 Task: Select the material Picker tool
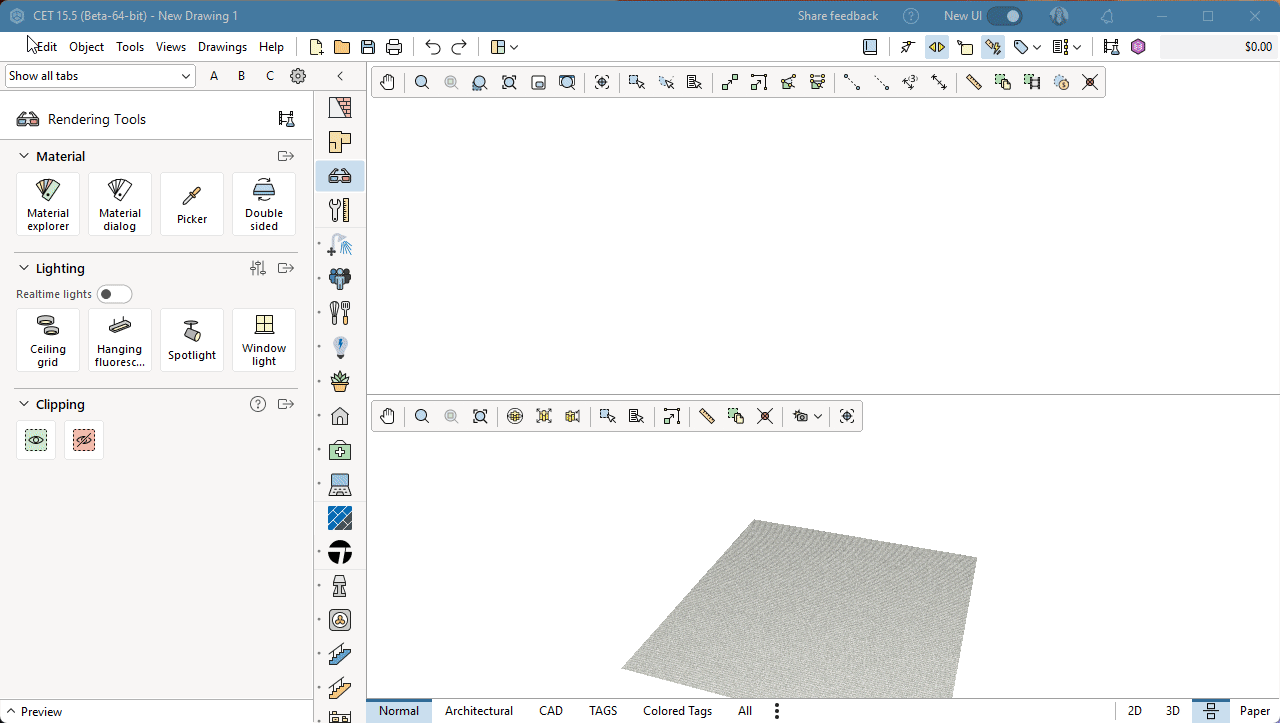tap(192, 204)
